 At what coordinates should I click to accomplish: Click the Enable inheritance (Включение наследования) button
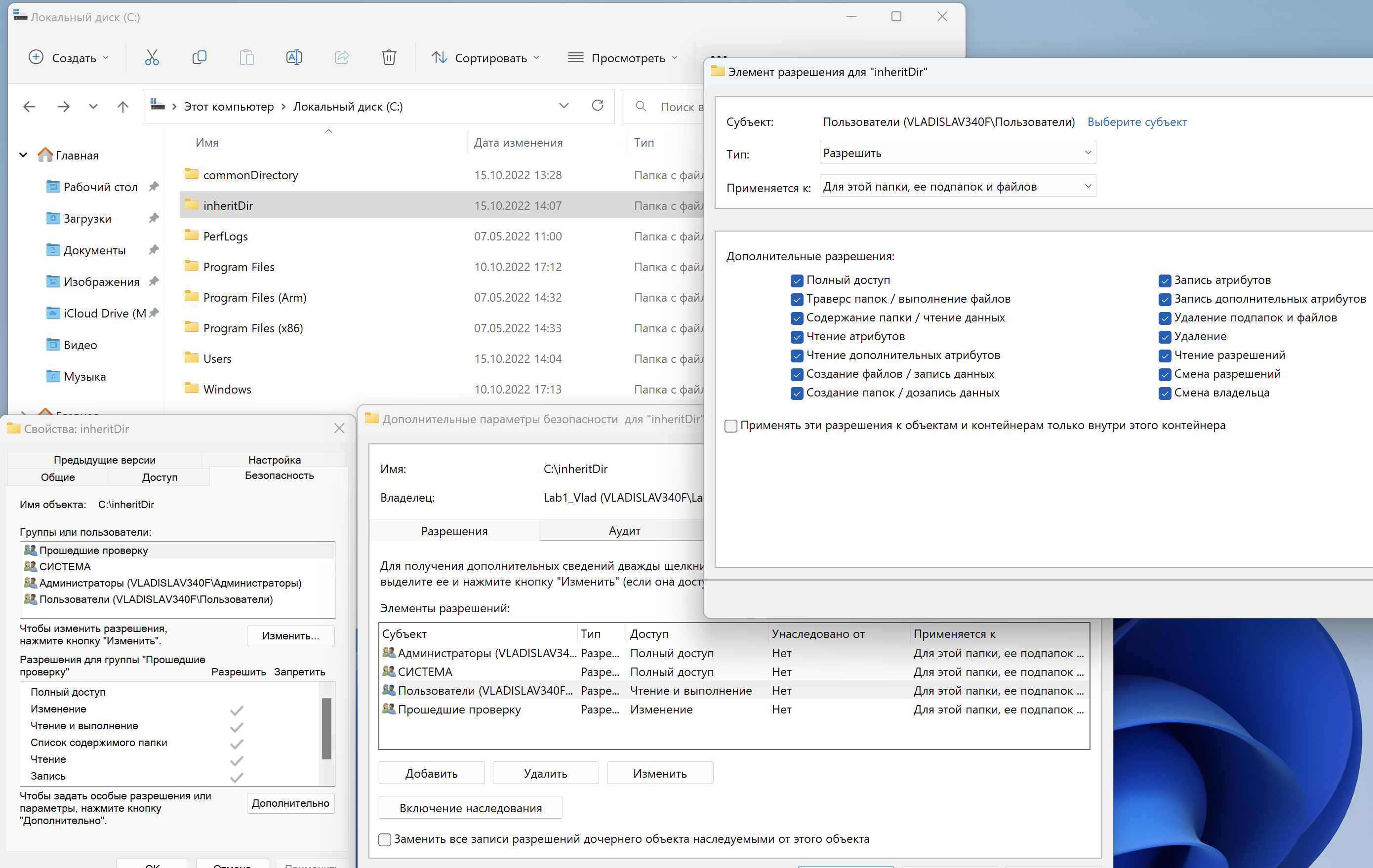pyautogui.click(x=470, y=808)
